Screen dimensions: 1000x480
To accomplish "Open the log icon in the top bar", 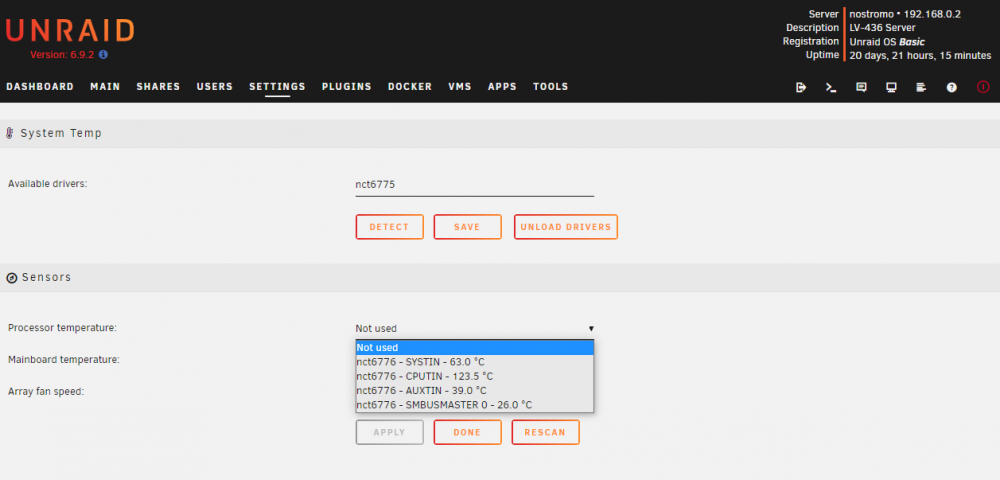I will point(921,87).
